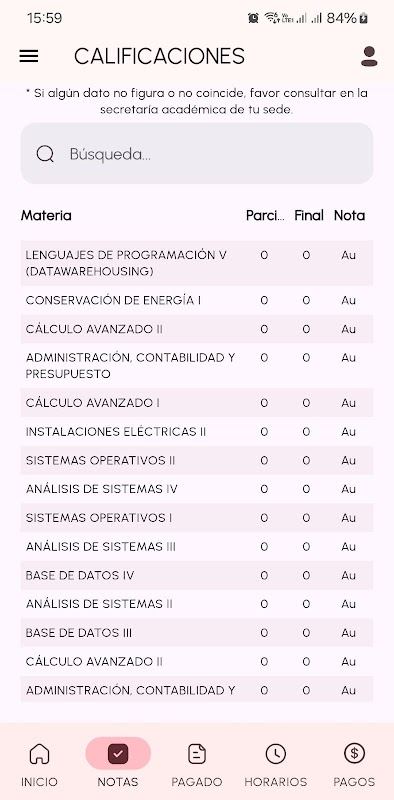
Task: Open the hamburger navigation menu
Action: click(29, 56)
